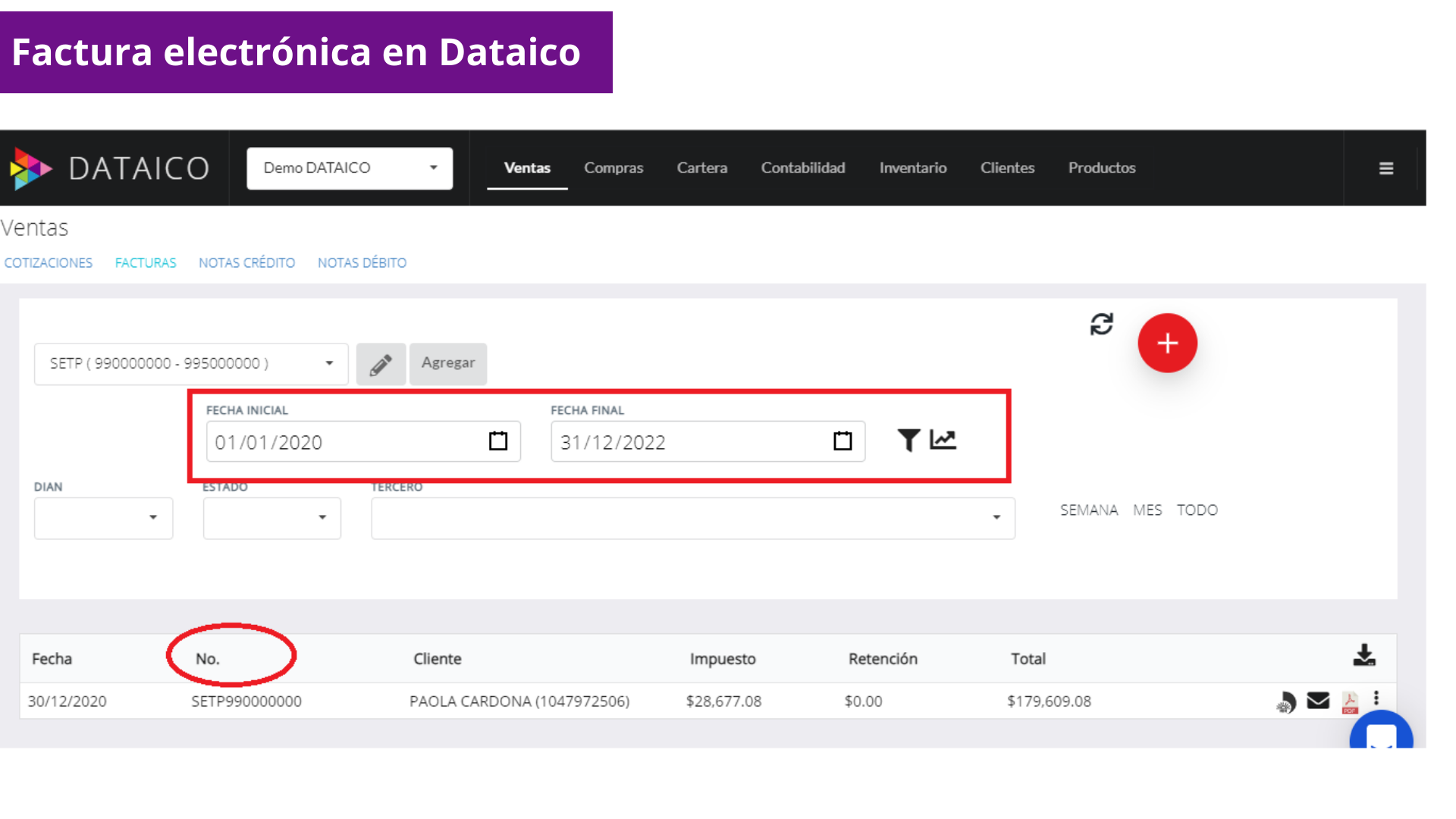
Task: Click the Fecha Inicial date field
Action: [363, 441]
